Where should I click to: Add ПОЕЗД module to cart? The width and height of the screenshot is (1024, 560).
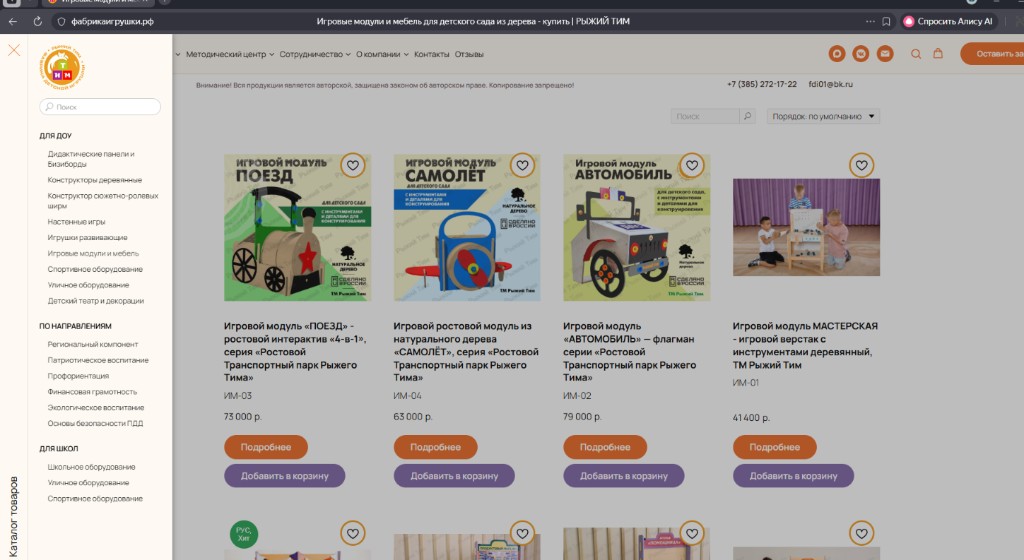click(x=284, y=476)
